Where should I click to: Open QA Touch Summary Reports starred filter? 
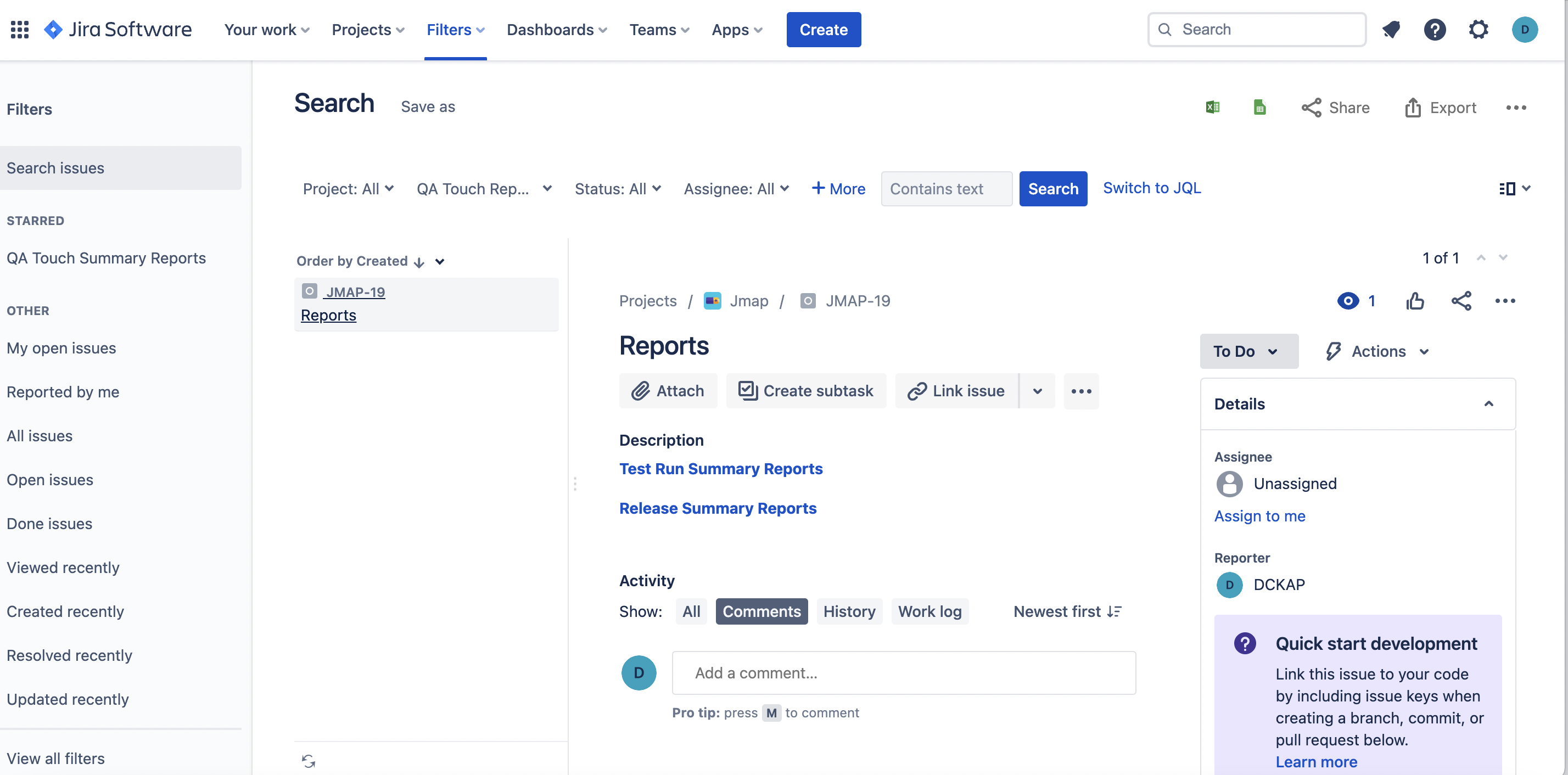(x=107, y=258)
